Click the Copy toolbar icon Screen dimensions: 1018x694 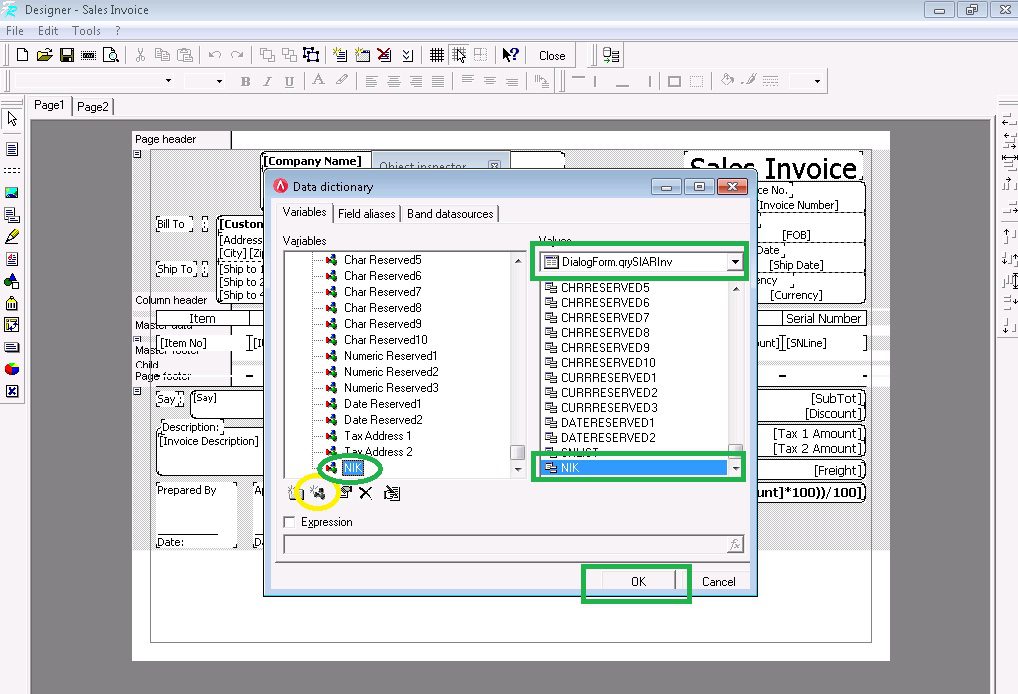tap(165, 55)
